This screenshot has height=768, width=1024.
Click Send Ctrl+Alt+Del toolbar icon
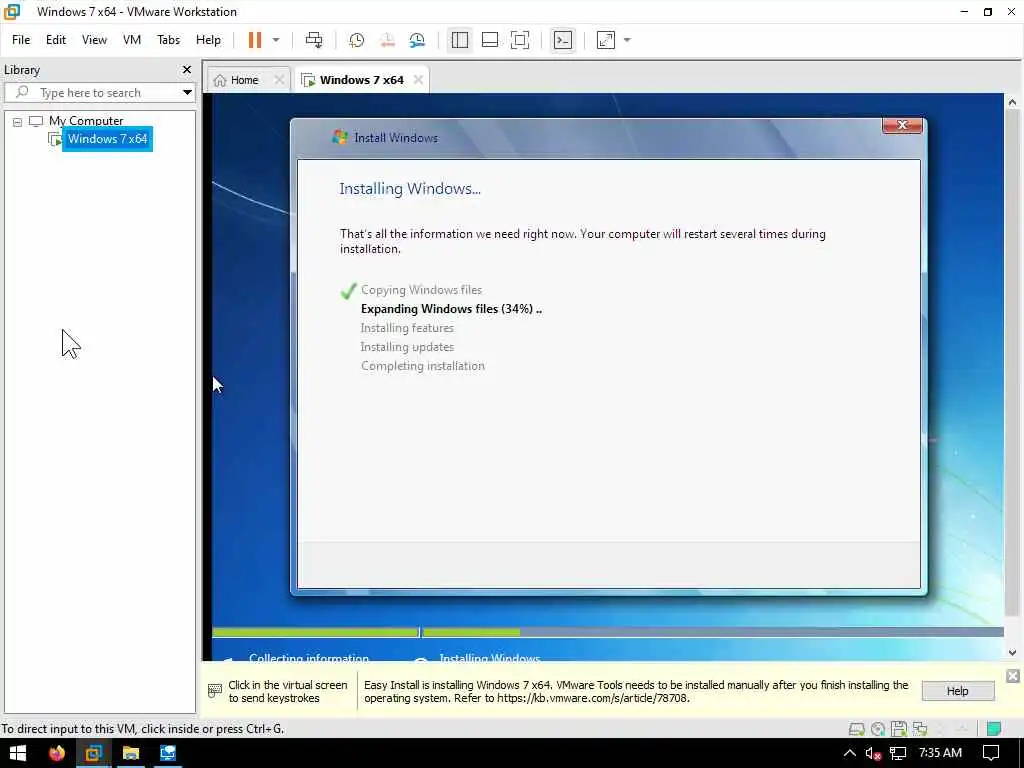click(314, 40)
